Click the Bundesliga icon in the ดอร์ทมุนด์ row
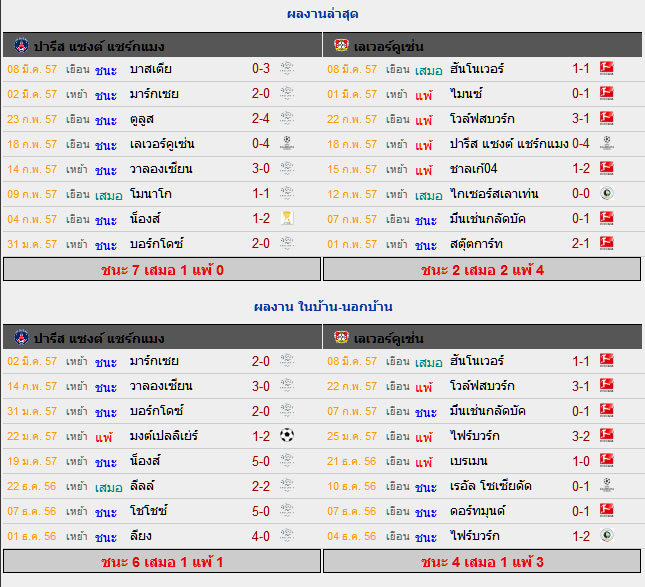This screenshot has height=587, width=645. (607, 510)
